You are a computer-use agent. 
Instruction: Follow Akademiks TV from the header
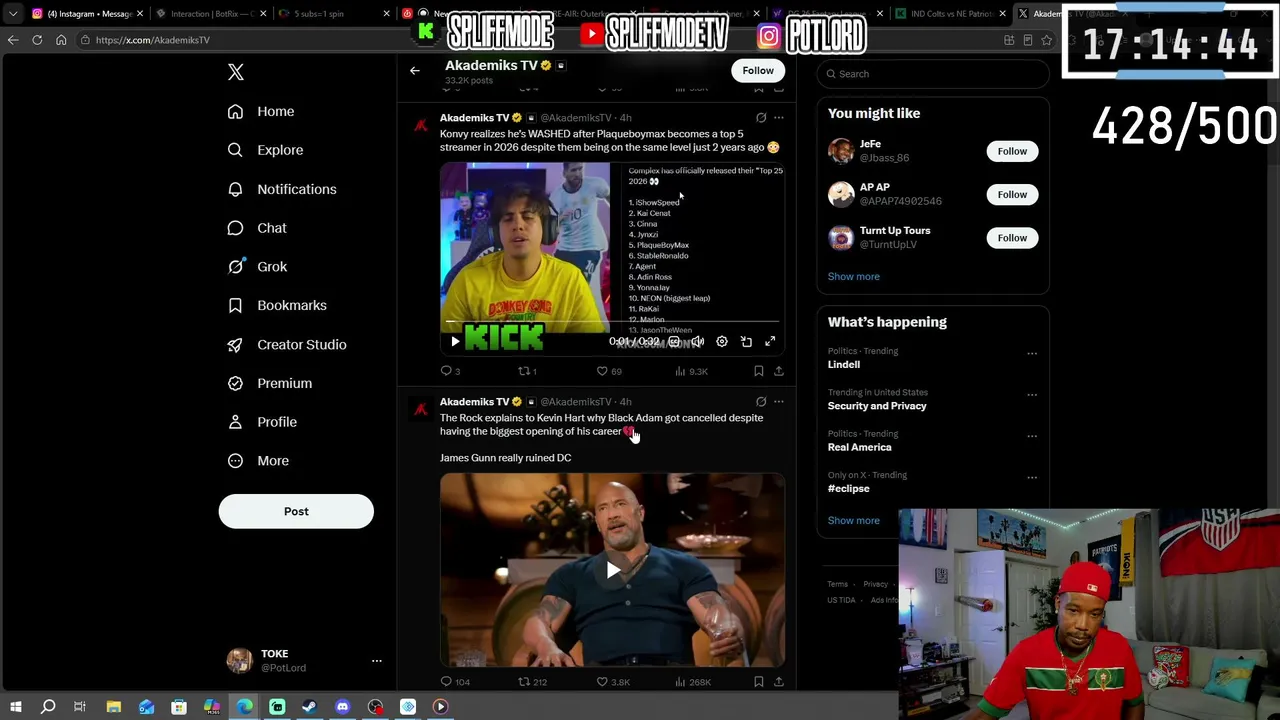click(758, 70)
